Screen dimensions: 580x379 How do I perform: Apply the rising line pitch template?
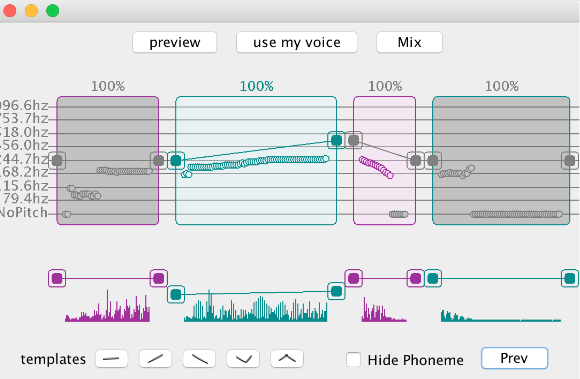(155, 359)
